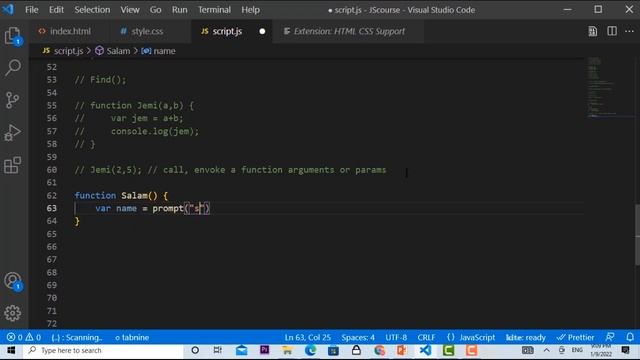Click the ENG language indicator
640x360 pixels.
577,350
